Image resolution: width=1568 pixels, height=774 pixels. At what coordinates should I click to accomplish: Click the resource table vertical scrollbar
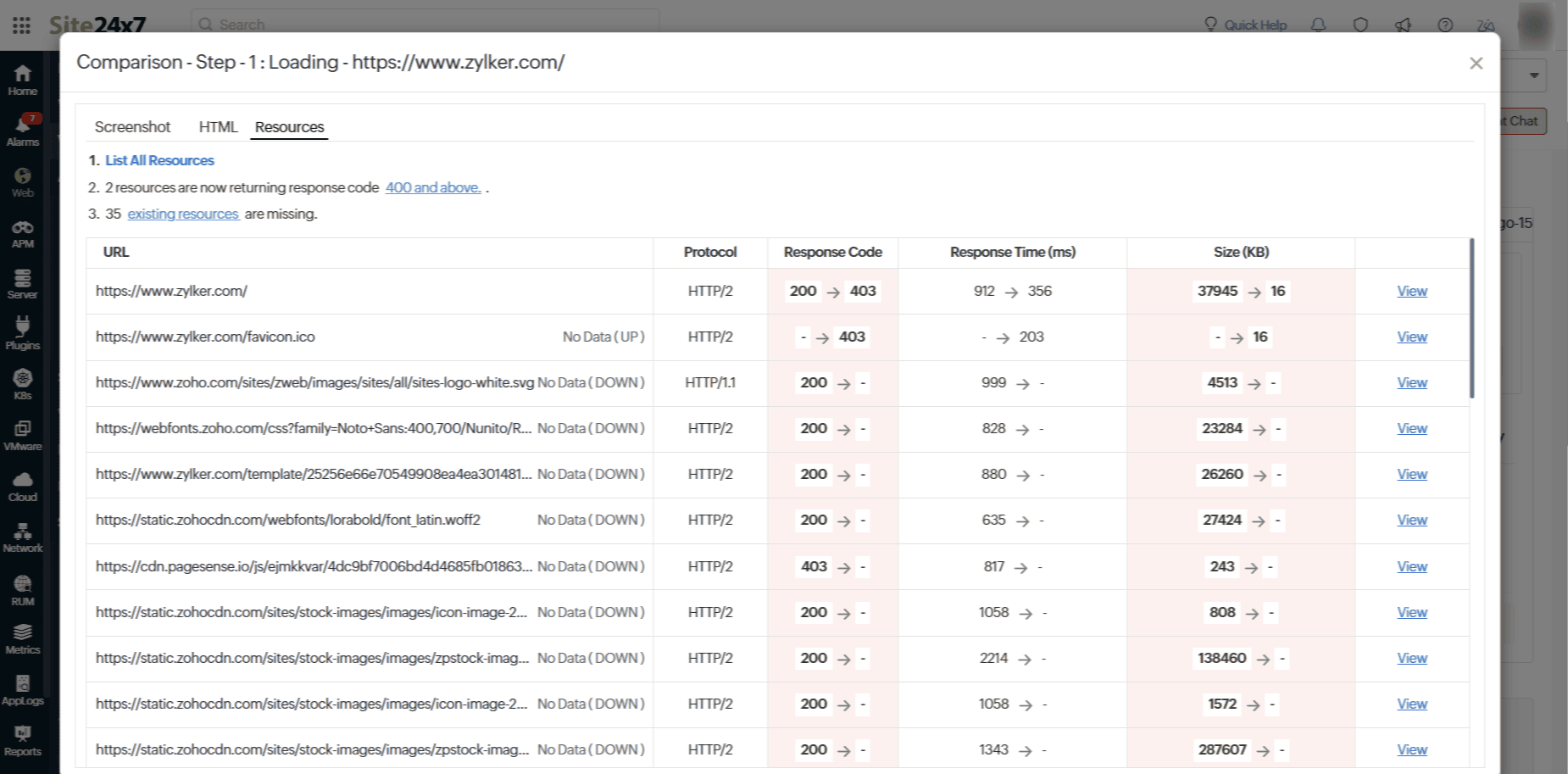click(1471, 318)
